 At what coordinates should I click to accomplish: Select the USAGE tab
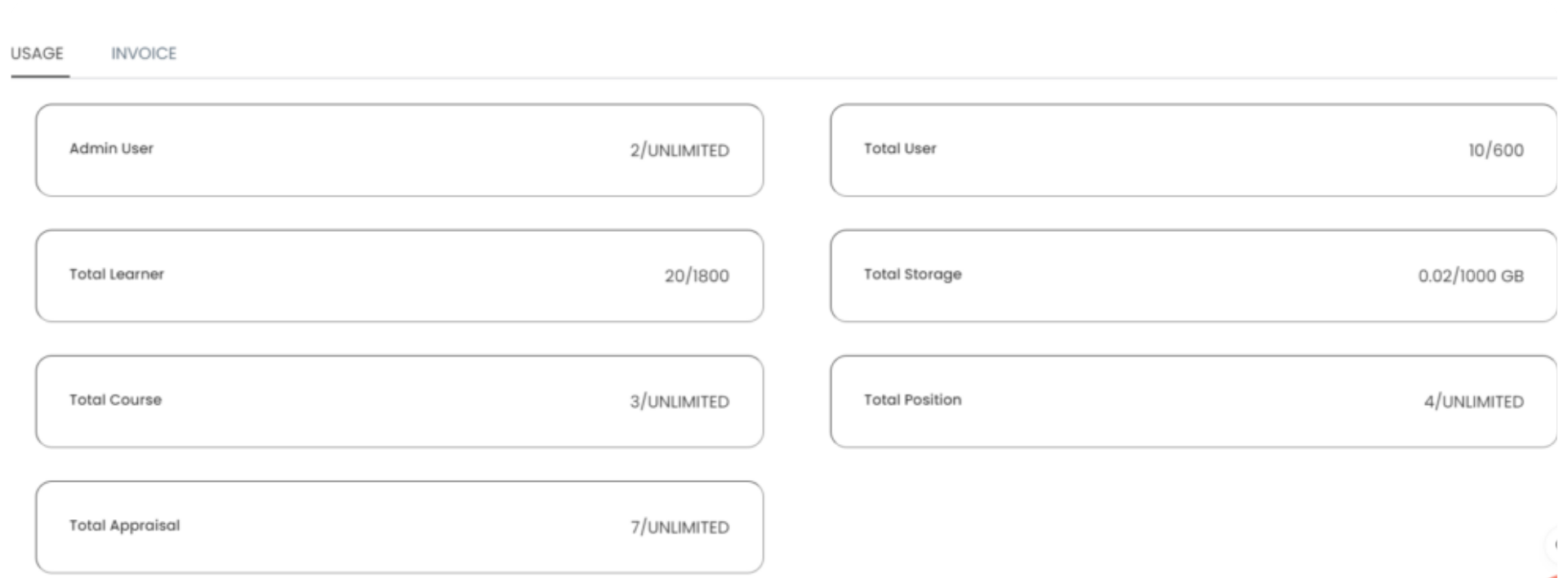point(37,53)
